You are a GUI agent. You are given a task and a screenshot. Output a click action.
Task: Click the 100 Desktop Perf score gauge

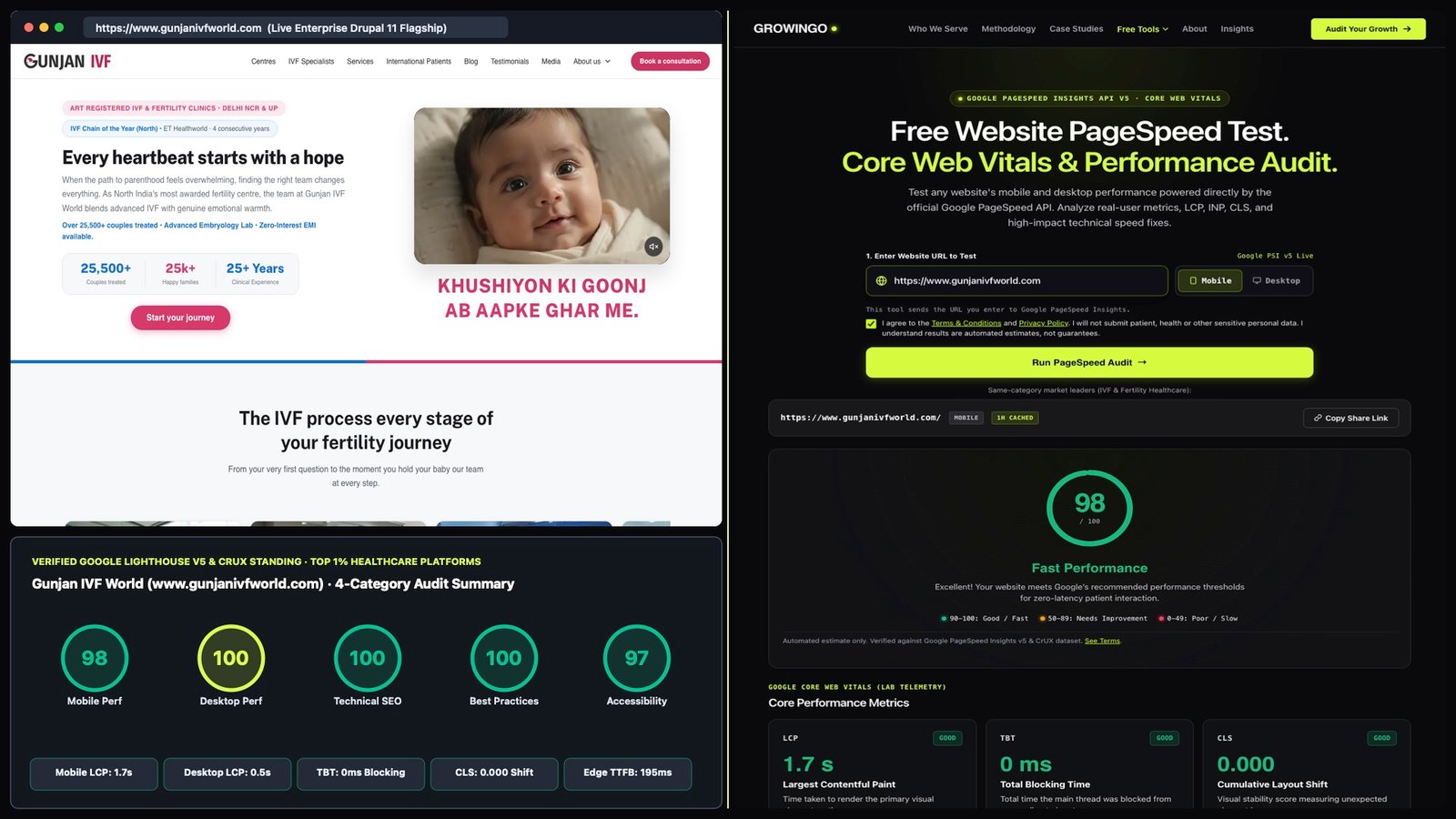[x=231, y=658]
